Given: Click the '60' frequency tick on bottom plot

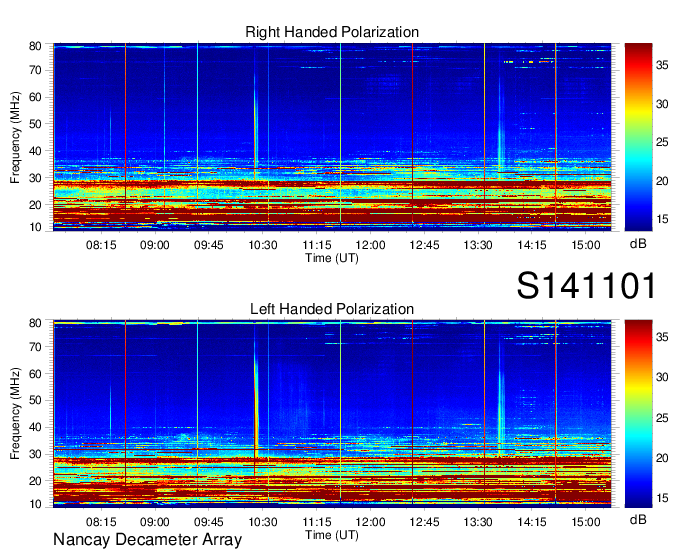Looking at the screenshot, I should click(x=35, y=373).
